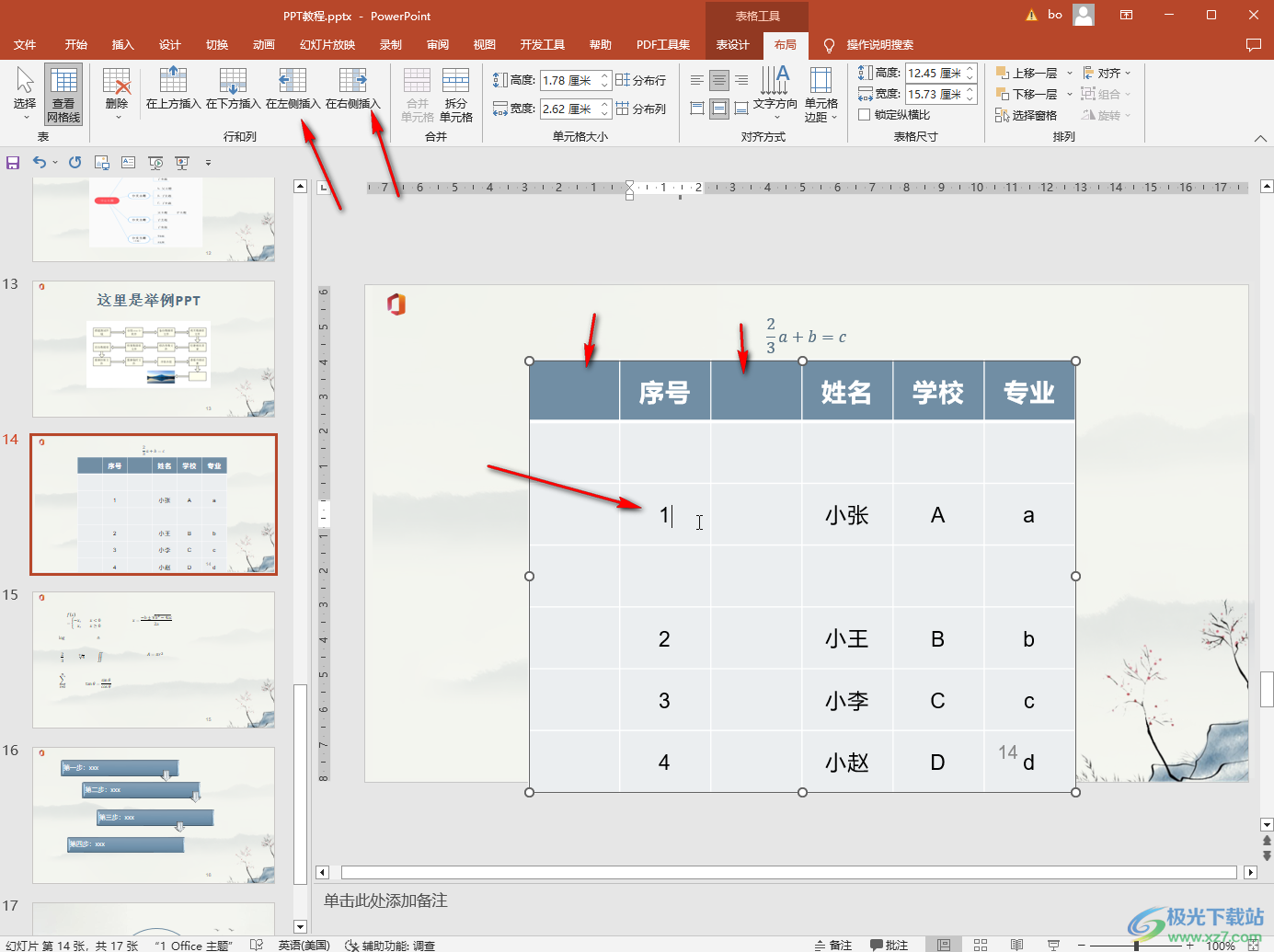Select slide 15 thumbnail
This screenshot has height=952, width=1274.
click(154, 660)
